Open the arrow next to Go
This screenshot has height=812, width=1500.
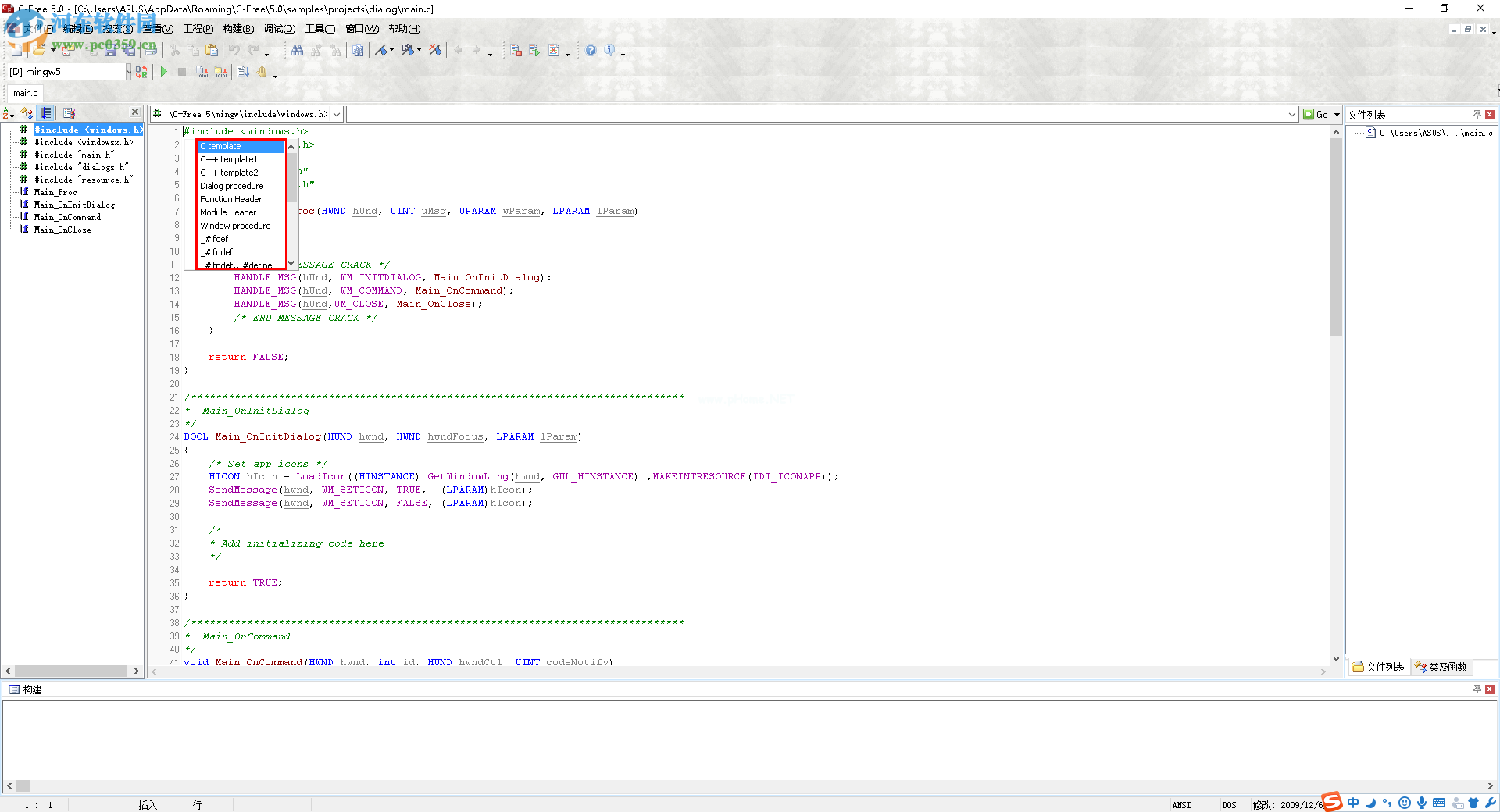click(x=1337, y=115)
